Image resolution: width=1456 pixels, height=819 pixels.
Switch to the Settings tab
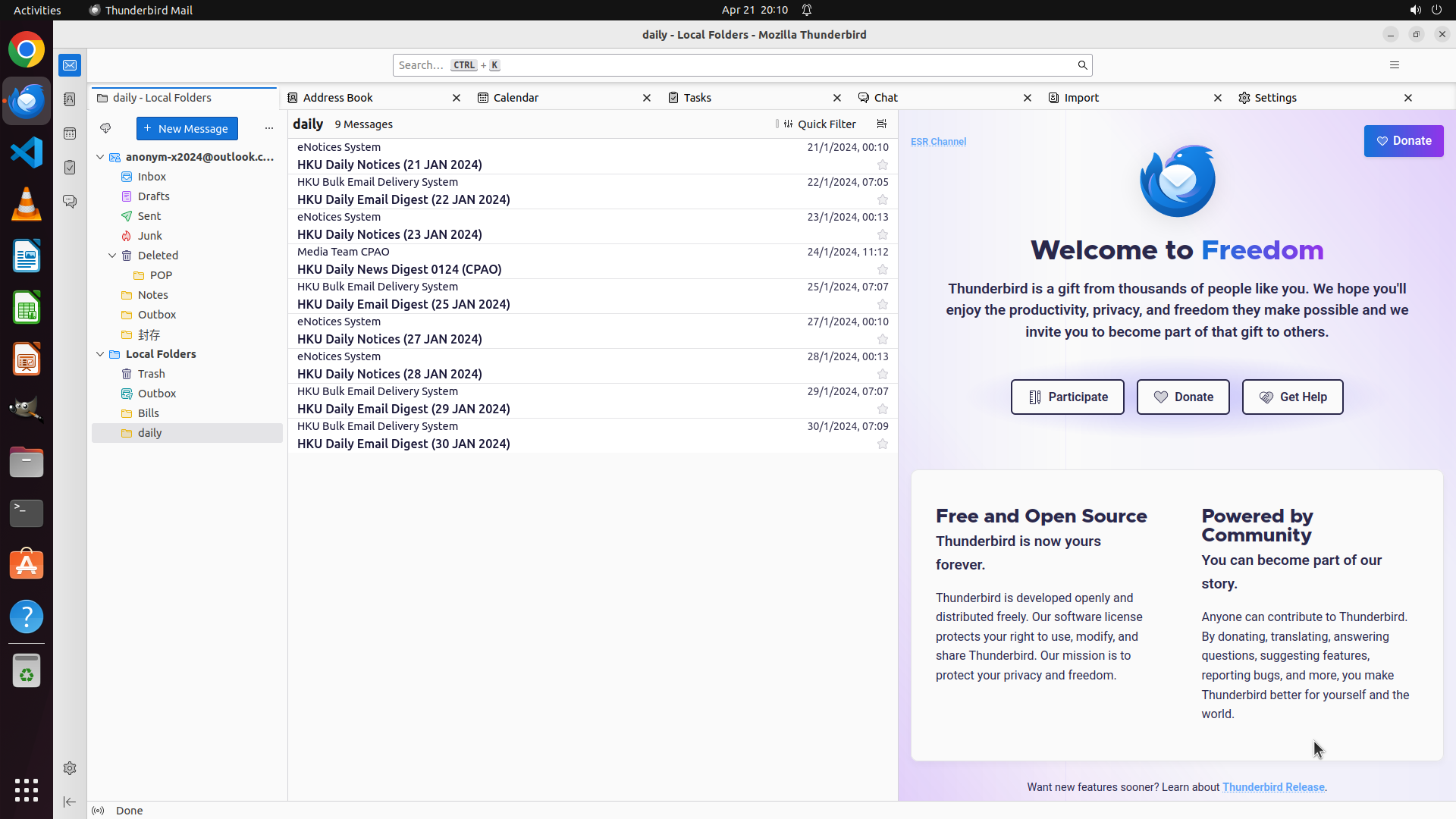[1275, 98]
